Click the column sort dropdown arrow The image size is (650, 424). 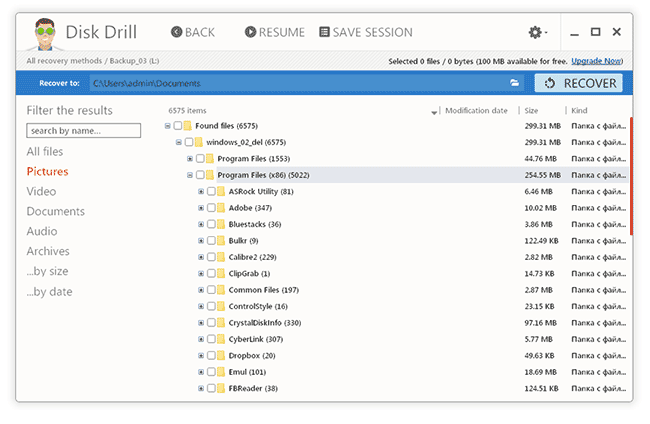pyautogui.click(x=434, y=112)
